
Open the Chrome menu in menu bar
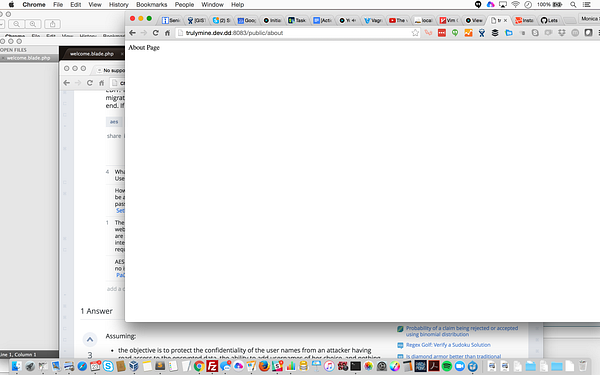tap(34, 5)
